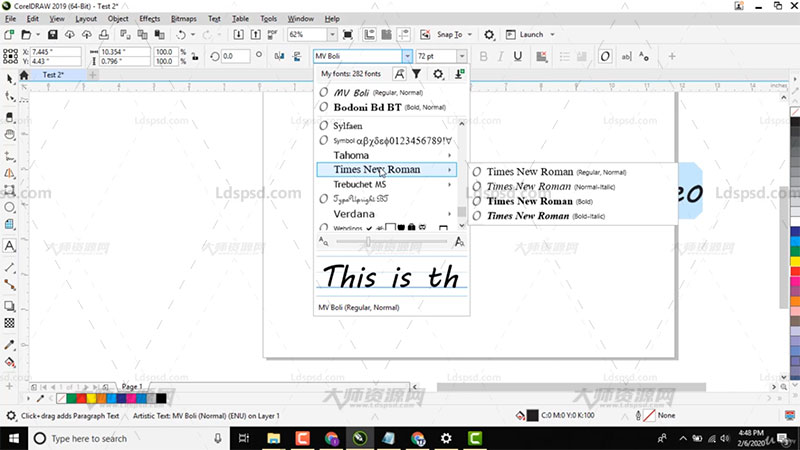800x450 pixels.
Task: Click the font filter funnel icon
Action: tap(417, 74)
